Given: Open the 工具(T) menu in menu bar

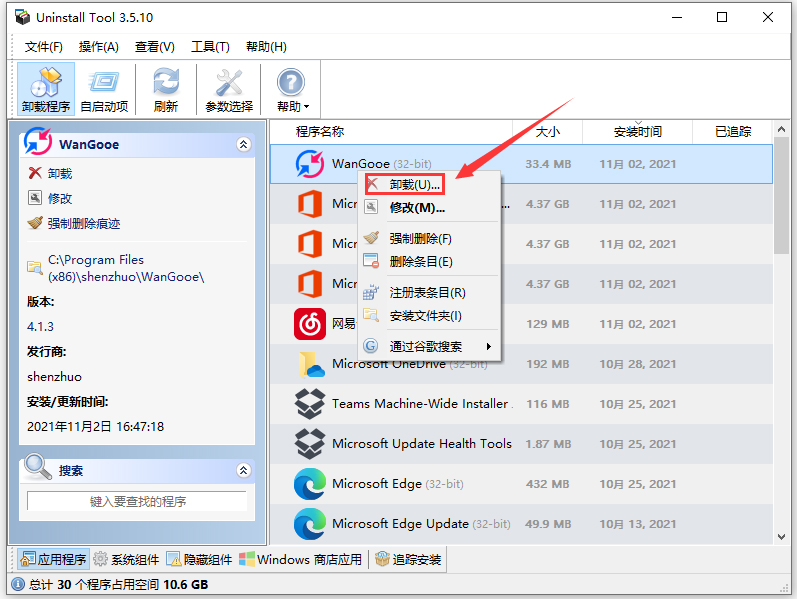Looking at the screenshot, I should click(210, 47).
